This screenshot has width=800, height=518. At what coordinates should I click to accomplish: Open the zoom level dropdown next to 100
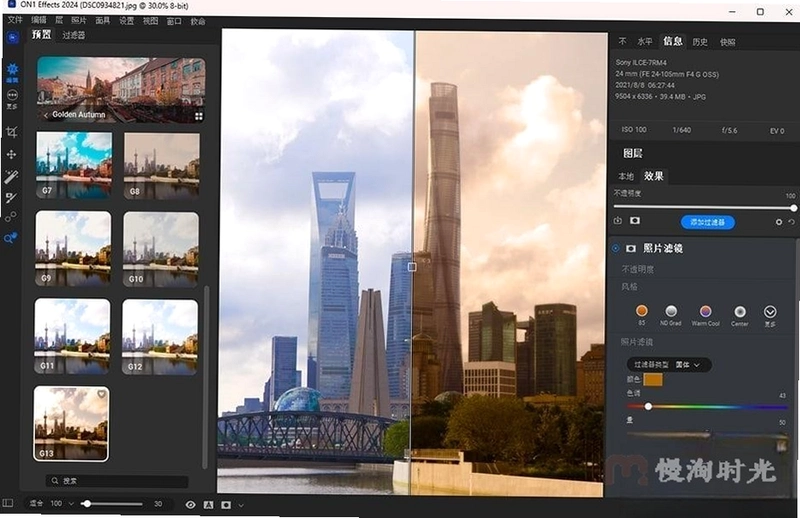[71, 504]
